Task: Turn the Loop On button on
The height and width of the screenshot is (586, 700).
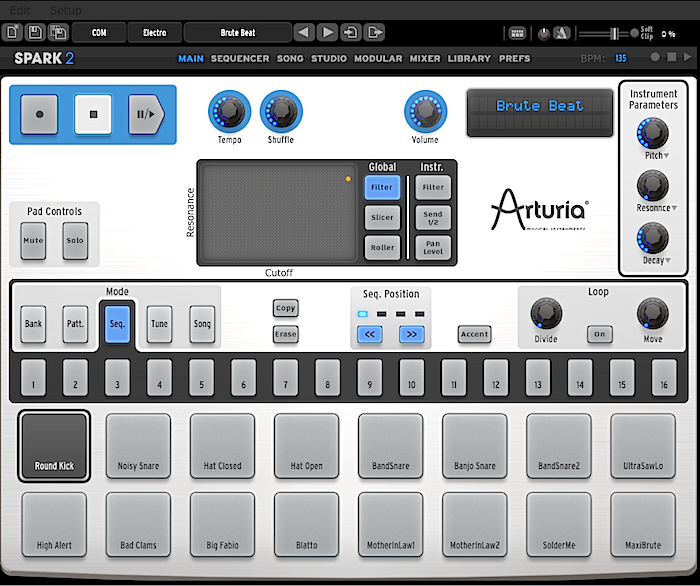Action: pyautogui.click(x=600, y=334)
